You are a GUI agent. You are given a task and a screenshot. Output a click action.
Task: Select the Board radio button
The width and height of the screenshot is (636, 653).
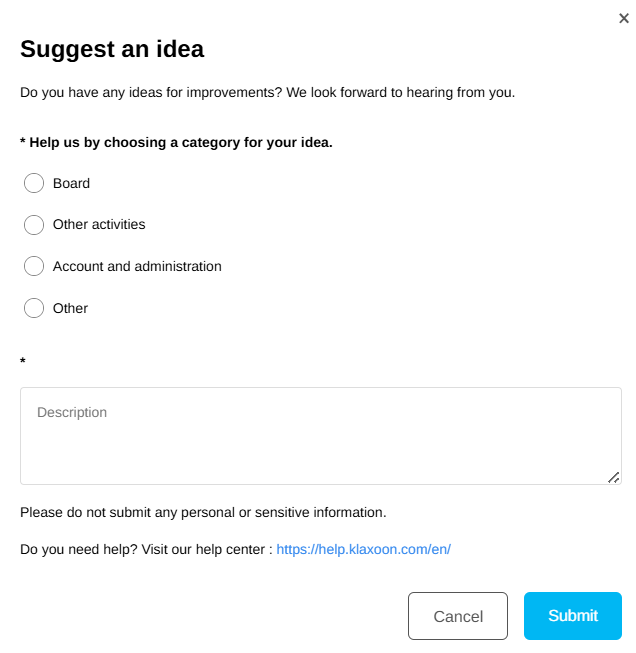pyautogui.click(x=34, y=183)
